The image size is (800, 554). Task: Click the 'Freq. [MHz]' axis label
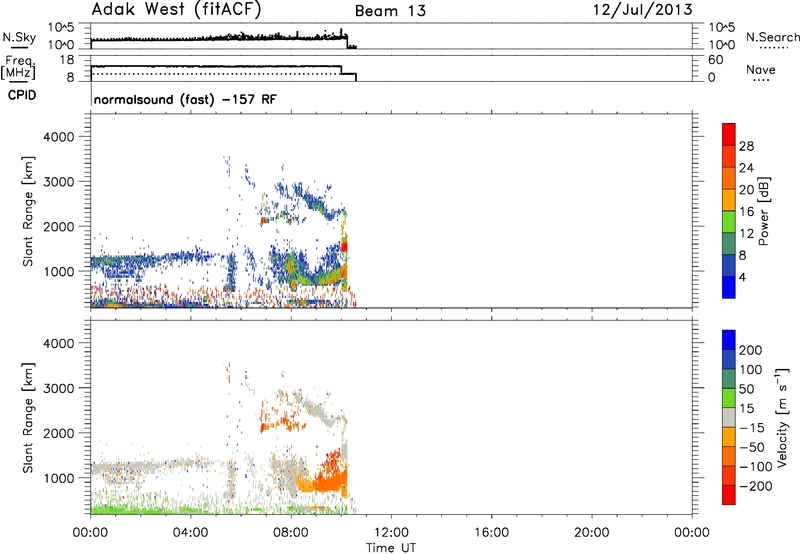coord(19,67)
